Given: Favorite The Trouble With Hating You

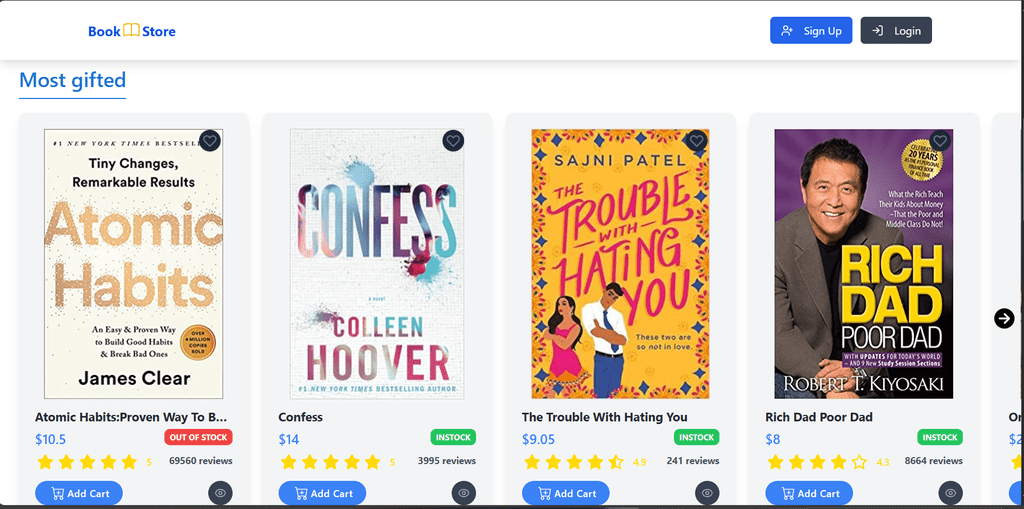Looking at the screenshot, I should pos(697,141).
